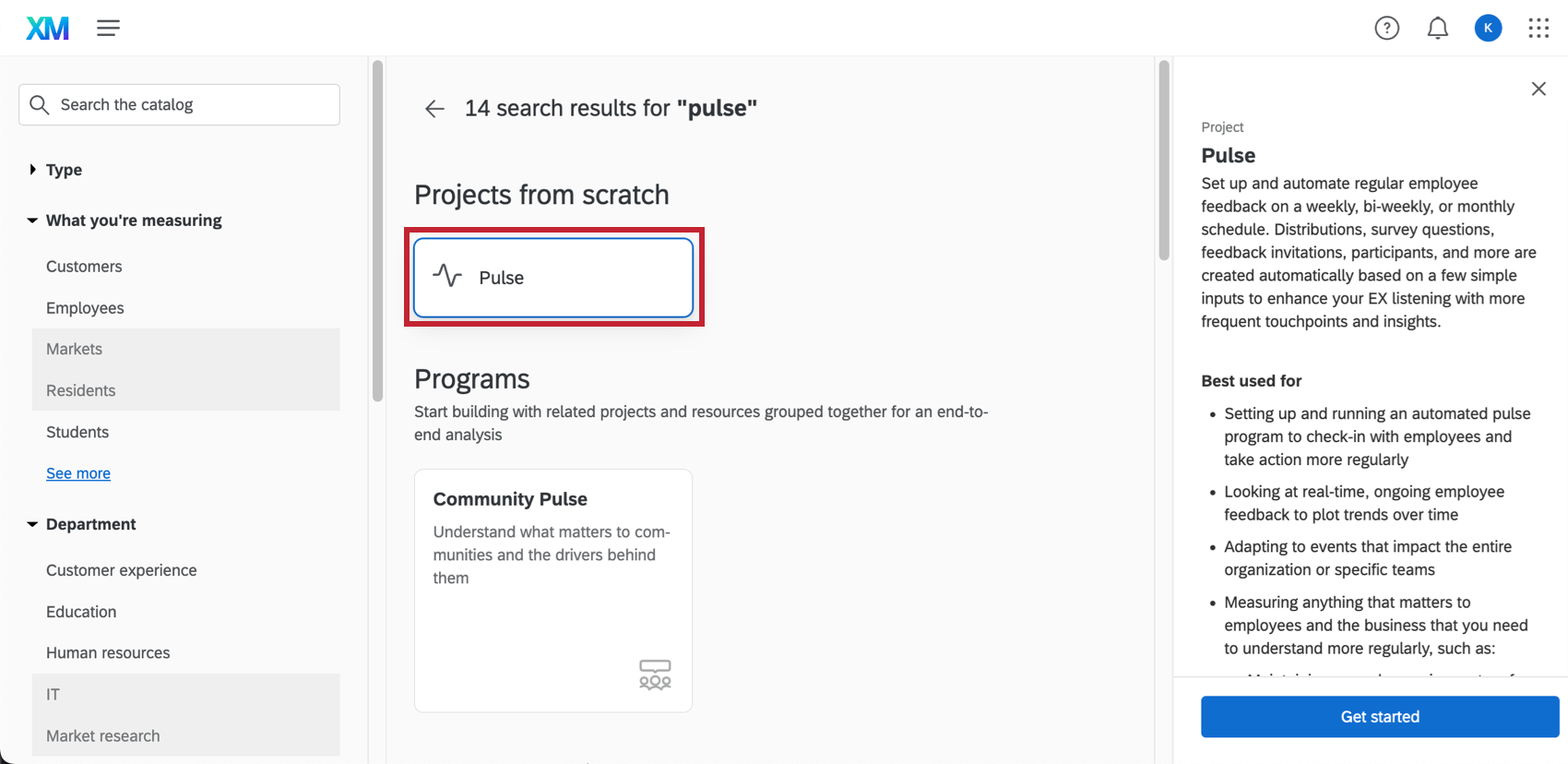Viewport: 1568px width, 764px height.
Task: Open the hamburger navigation menu
Action: click(108, 29)
